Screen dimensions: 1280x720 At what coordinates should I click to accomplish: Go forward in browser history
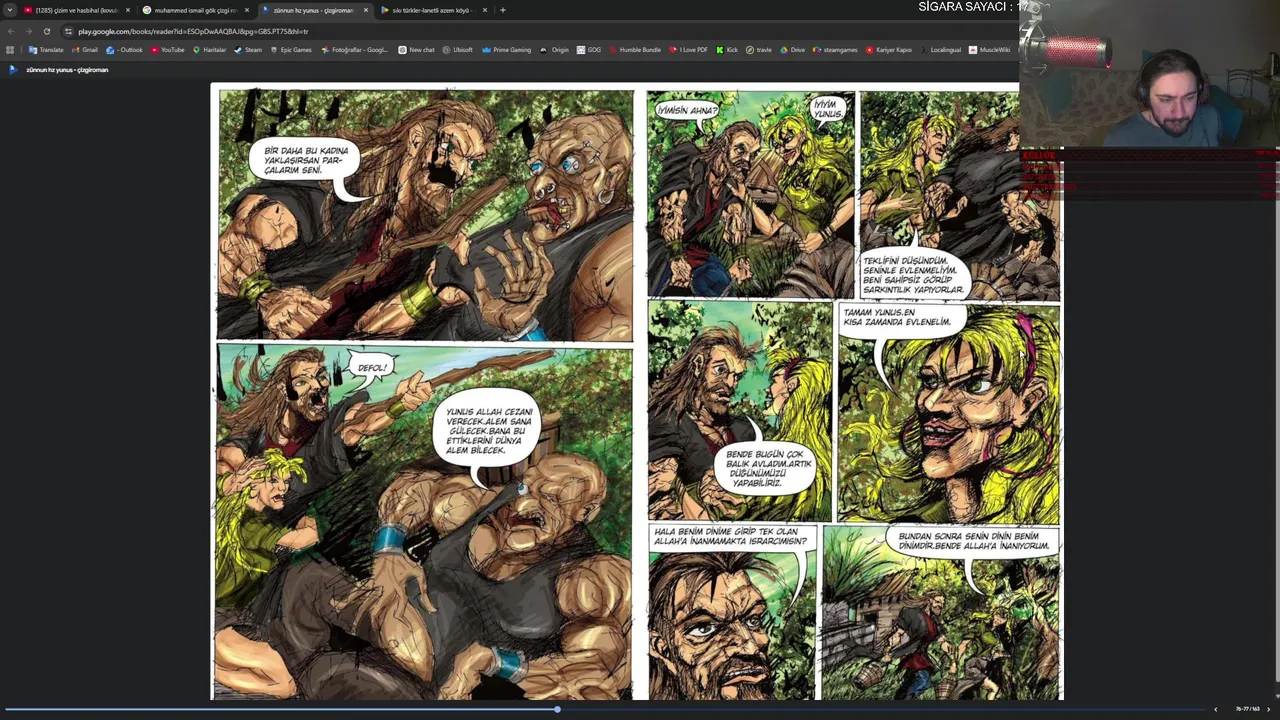28,31
